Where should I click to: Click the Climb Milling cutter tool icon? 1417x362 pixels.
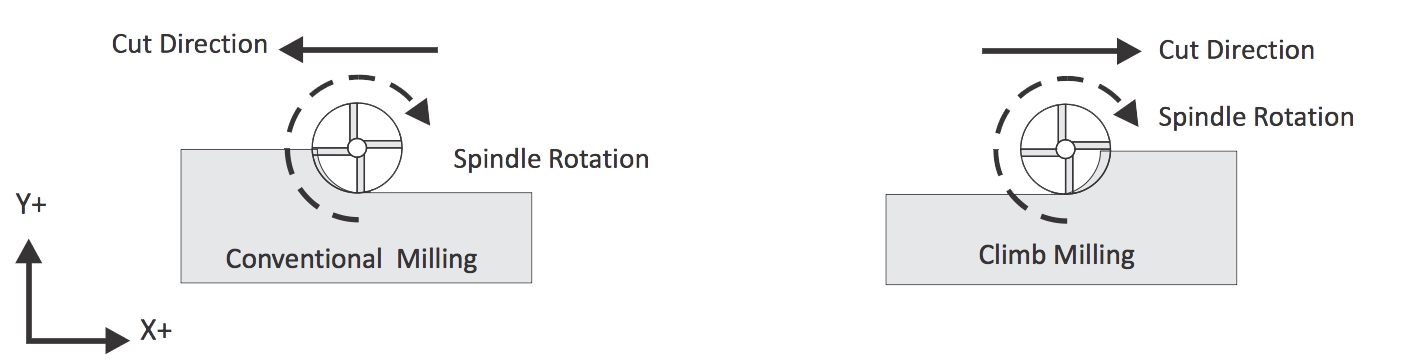1065,150
